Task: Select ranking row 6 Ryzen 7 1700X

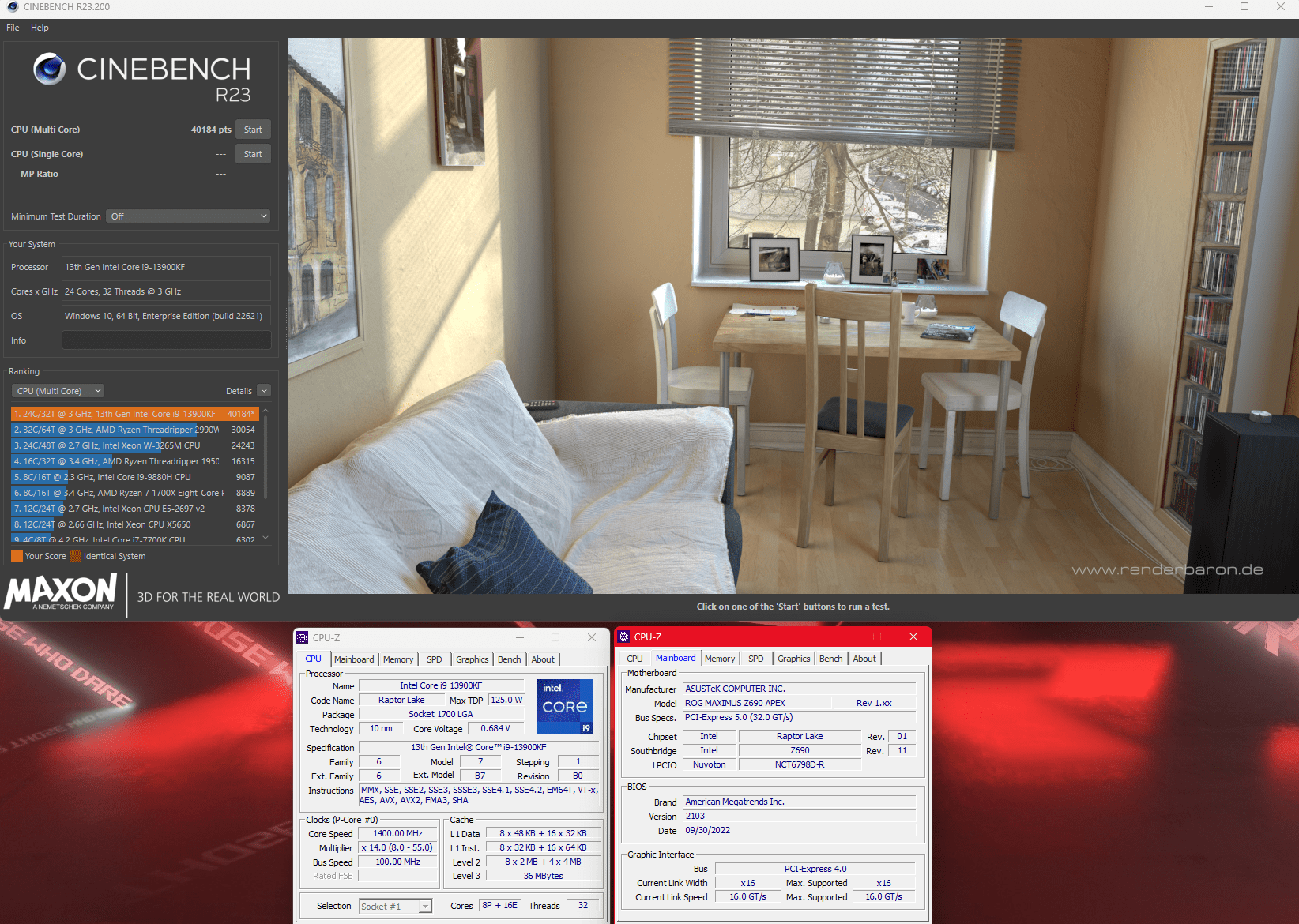Action: (134, 493)
